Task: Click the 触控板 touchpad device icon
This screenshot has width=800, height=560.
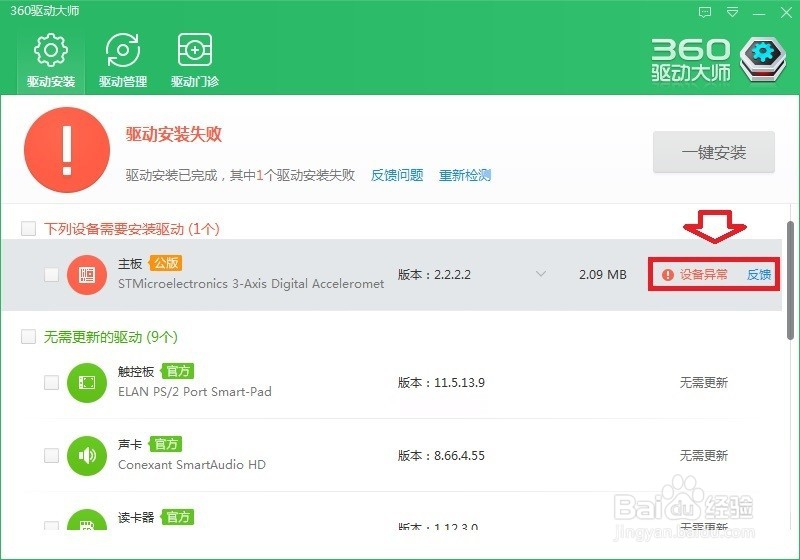Action: pyautogui.click(x=87, y=383)
